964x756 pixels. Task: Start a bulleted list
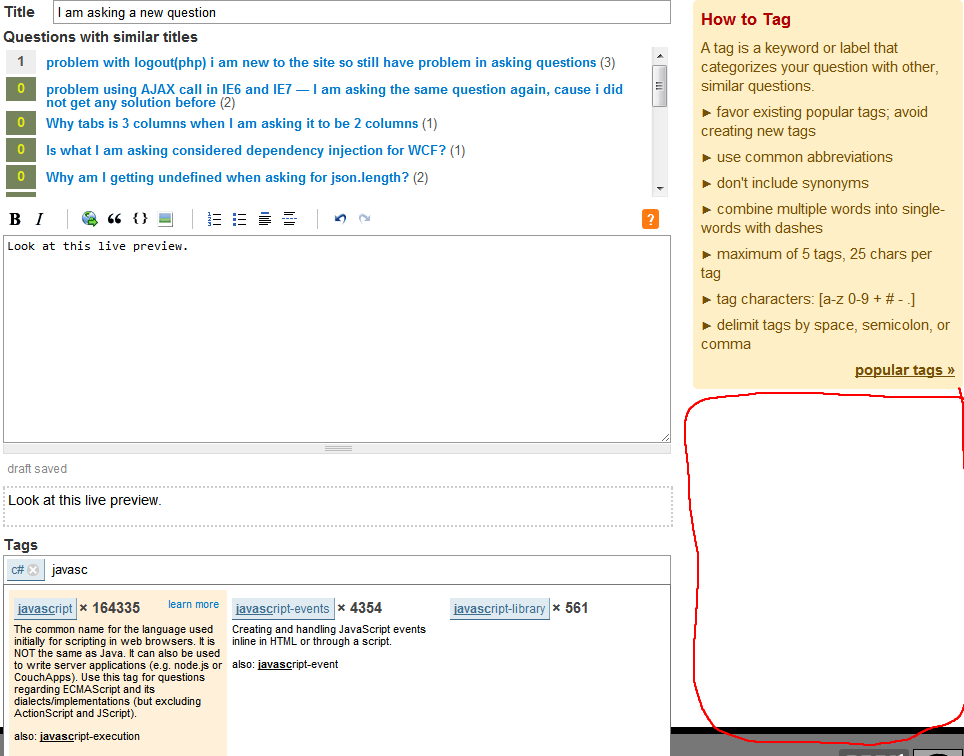point(239,219)
